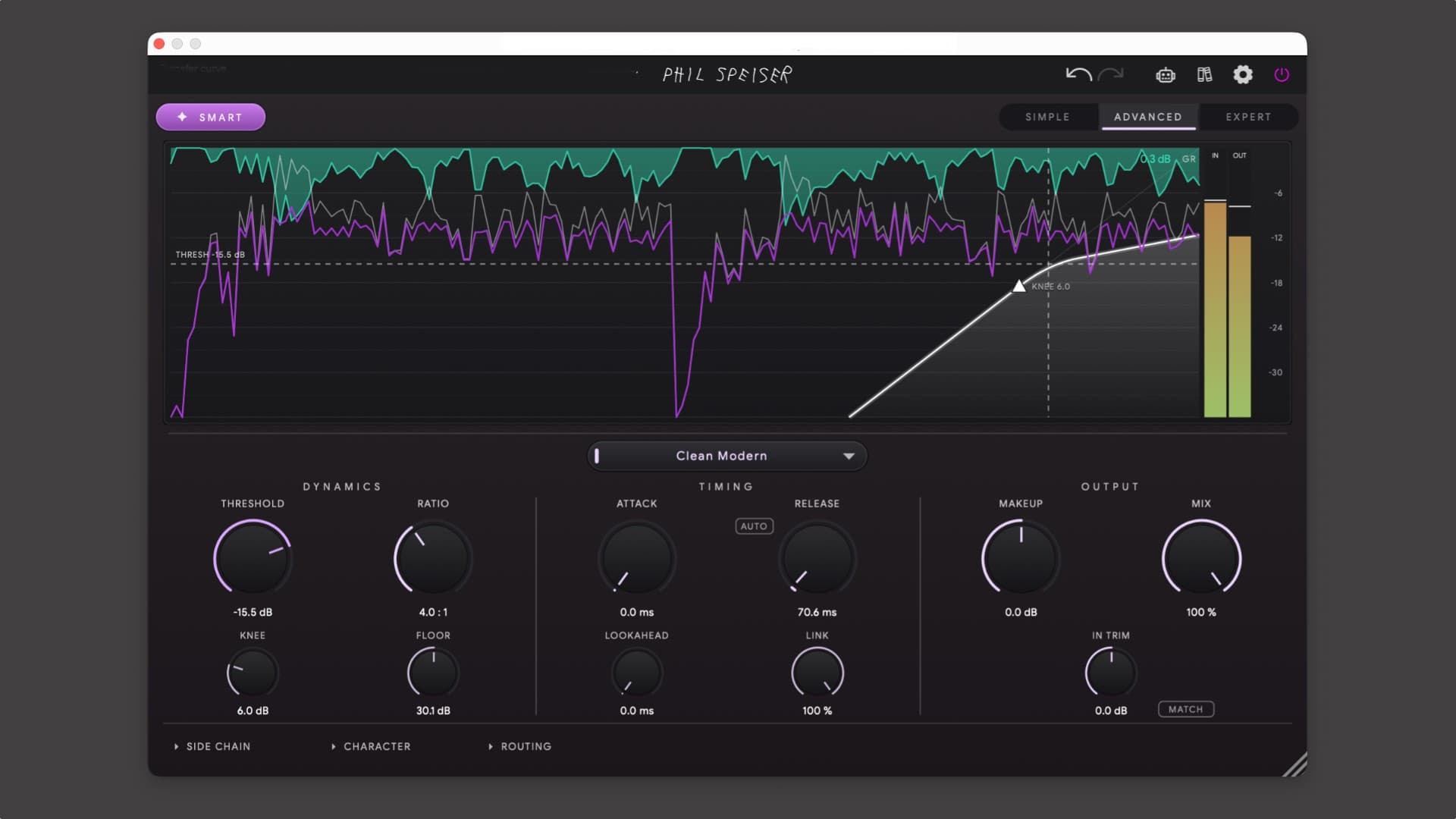Click the makeup value 0.0 dB
Screen dimensions: 1456x819
tap(1021, 612)
